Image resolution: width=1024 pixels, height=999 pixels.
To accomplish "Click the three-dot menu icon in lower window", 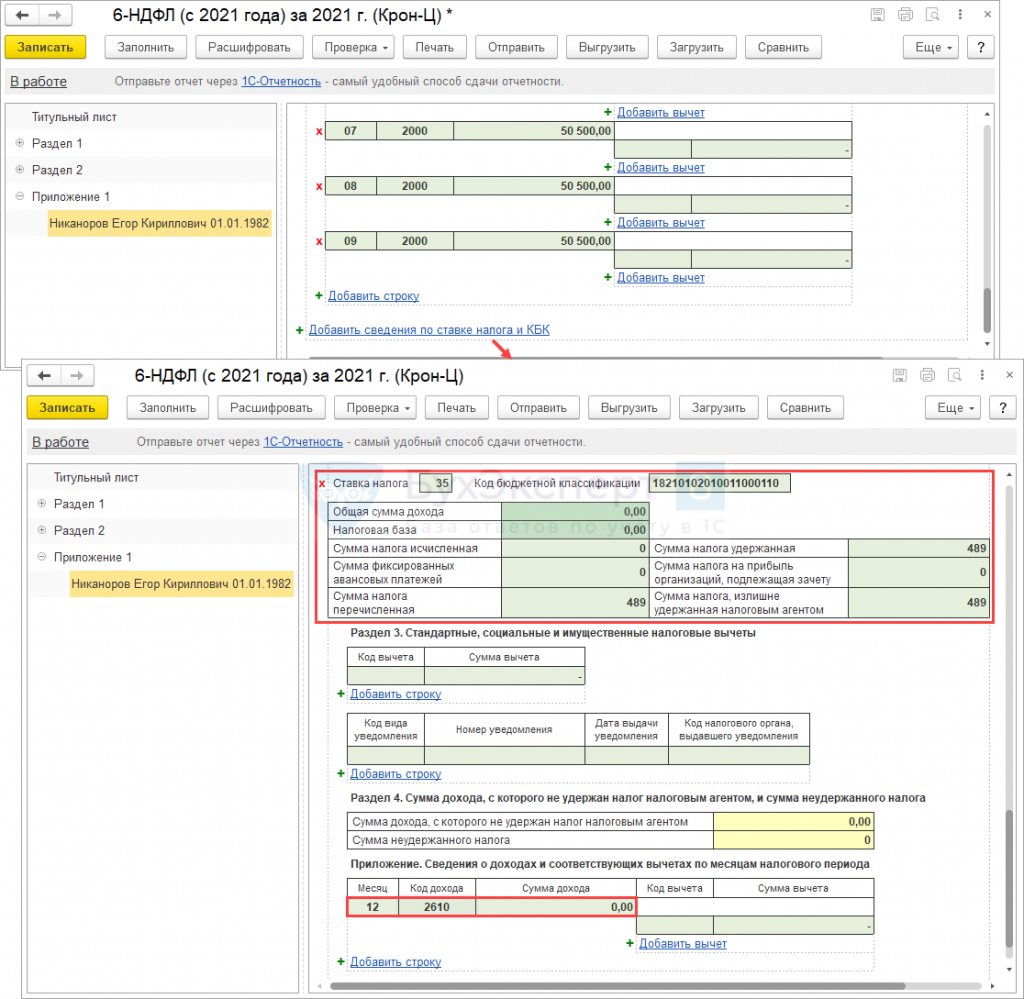I will [x=981, y=375].
